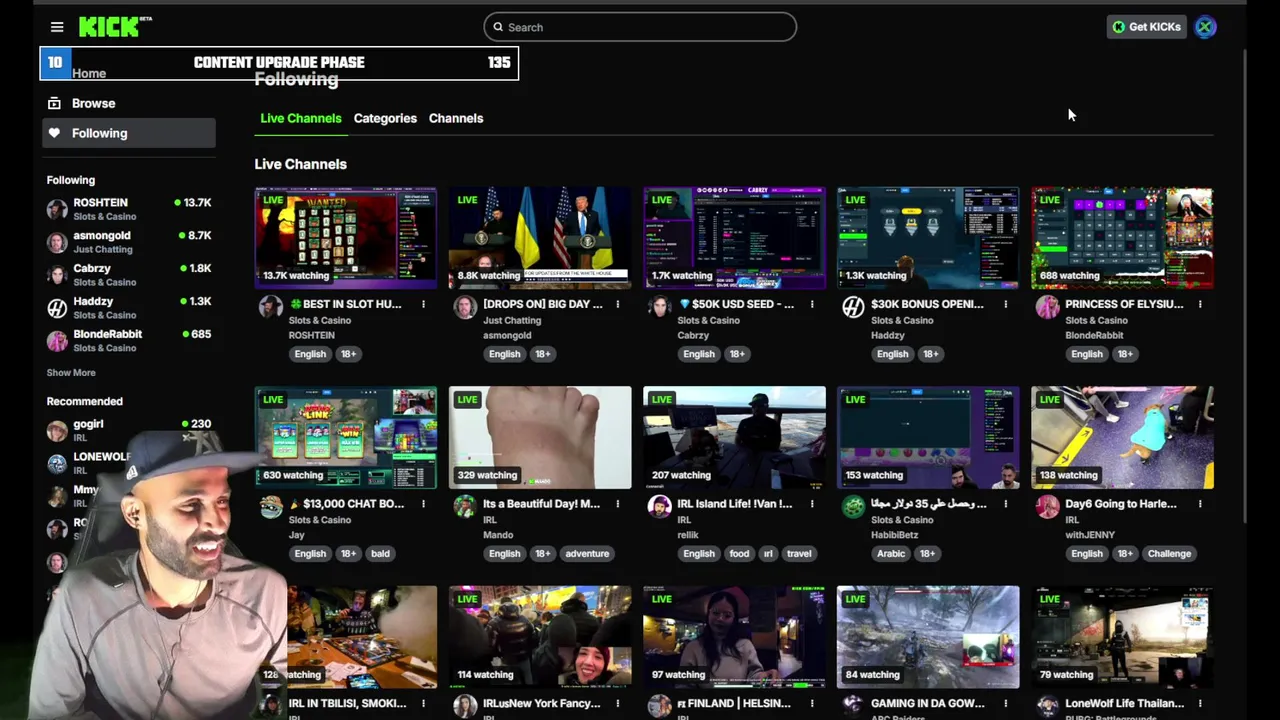The width and height of the screenshot is (1280, 720).
Task: Open options menu for DROPS ON BIG DAY stream
Action: [x=617, y=304]
